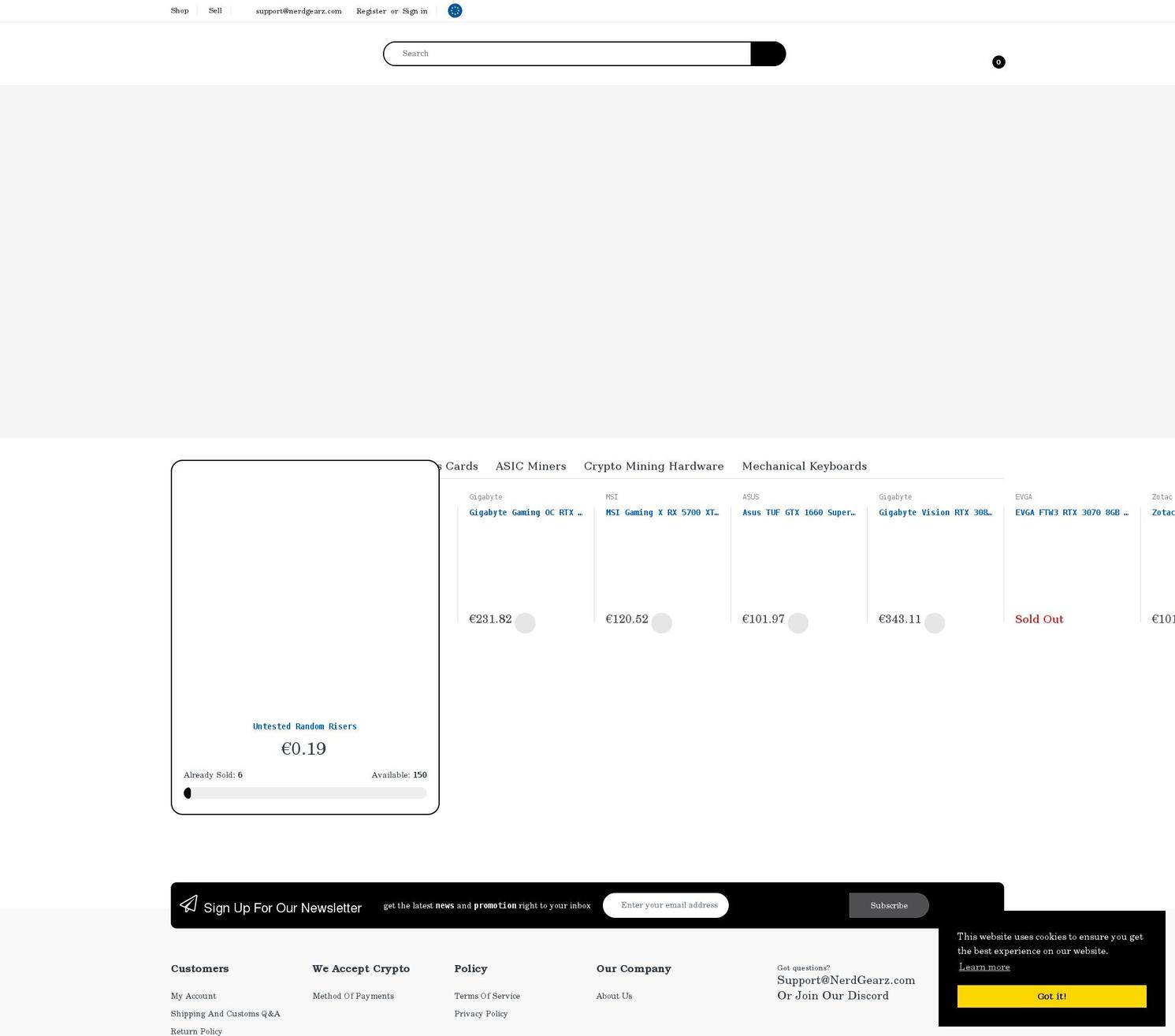Open Untested Random Risers product
This screenshot has width=1175, height=1036.
point(304,726)
